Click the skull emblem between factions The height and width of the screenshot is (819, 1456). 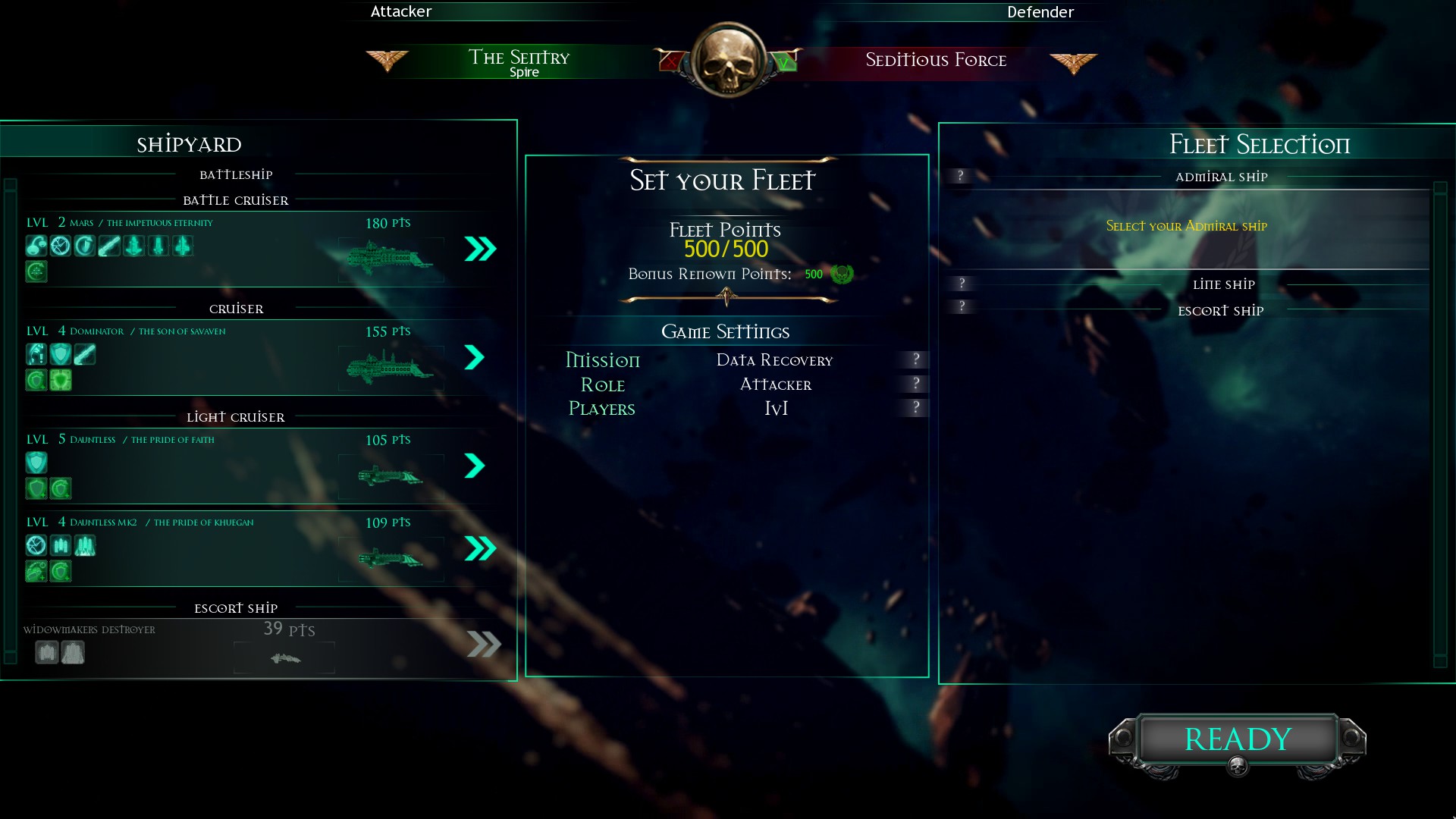729,59
